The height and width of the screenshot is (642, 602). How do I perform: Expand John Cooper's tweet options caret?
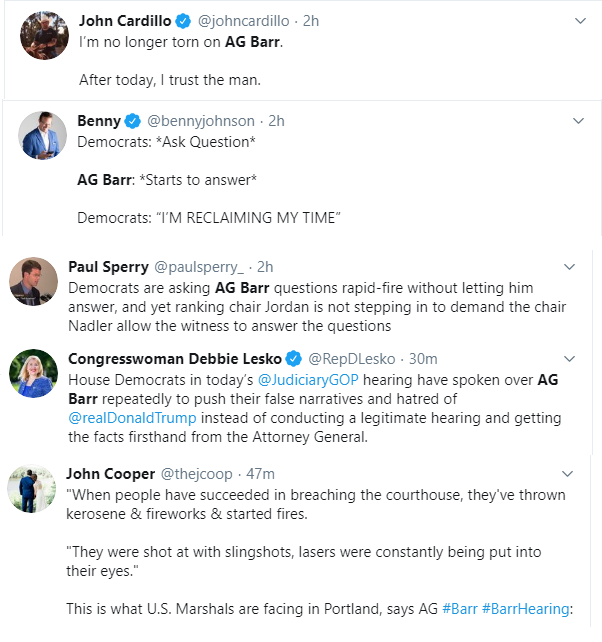coord(570,473)
